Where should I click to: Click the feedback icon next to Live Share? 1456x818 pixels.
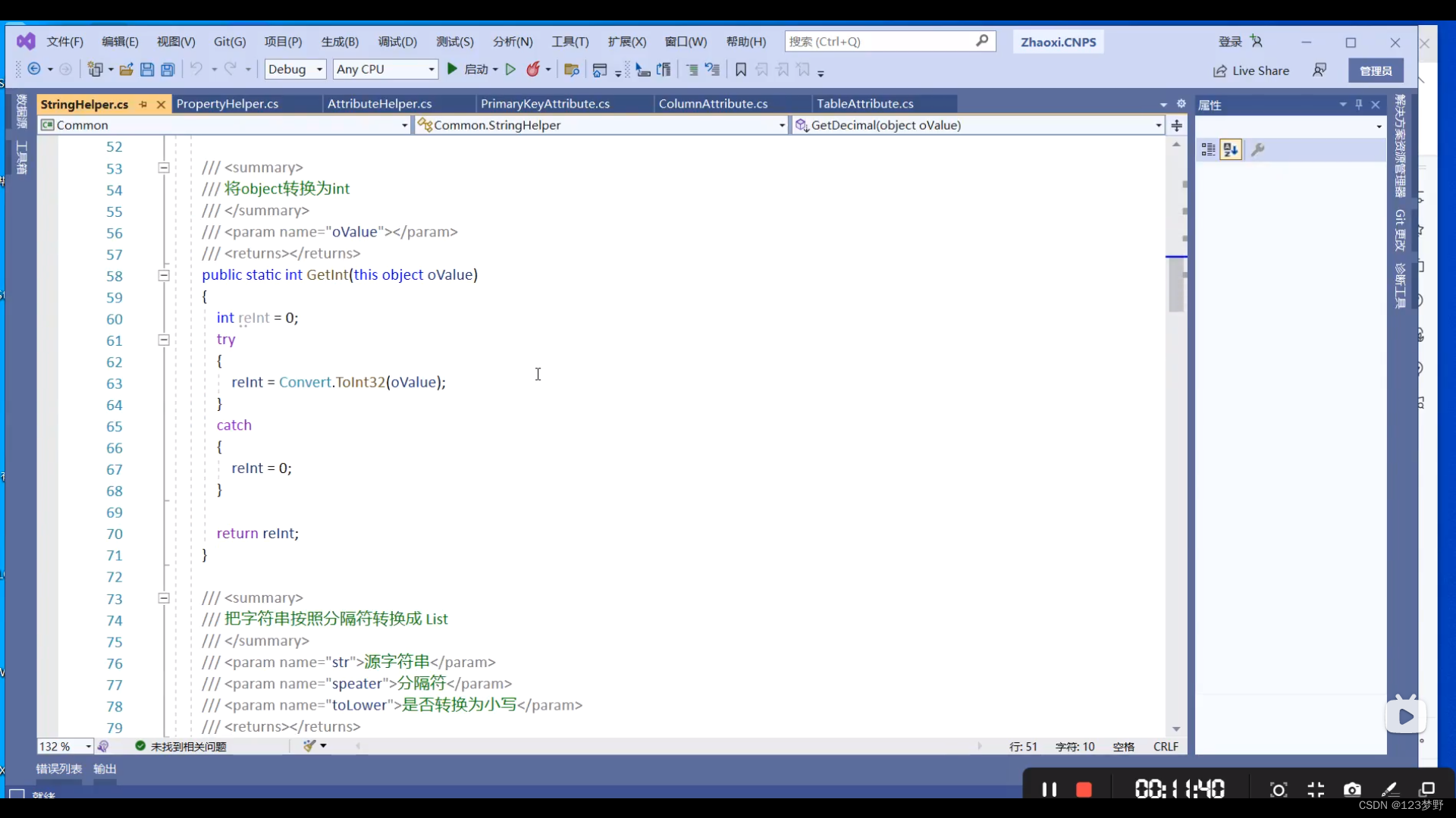pos(1319,70)
